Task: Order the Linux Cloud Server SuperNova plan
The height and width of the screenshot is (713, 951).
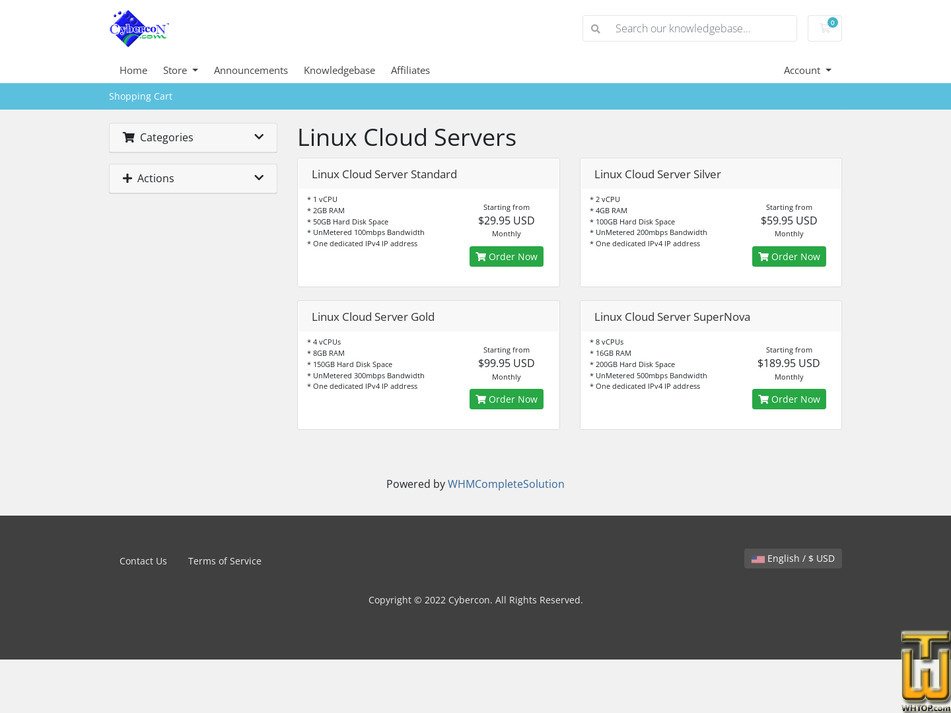Action: click(x=789, y=399)
